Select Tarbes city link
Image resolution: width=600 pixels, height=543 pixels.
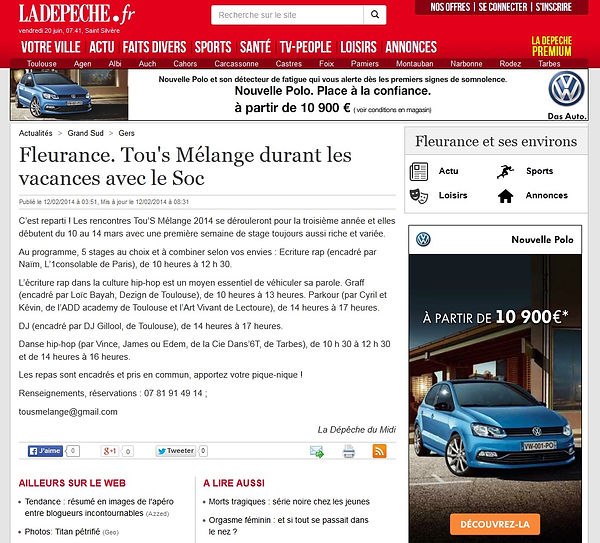coord(549,64)
